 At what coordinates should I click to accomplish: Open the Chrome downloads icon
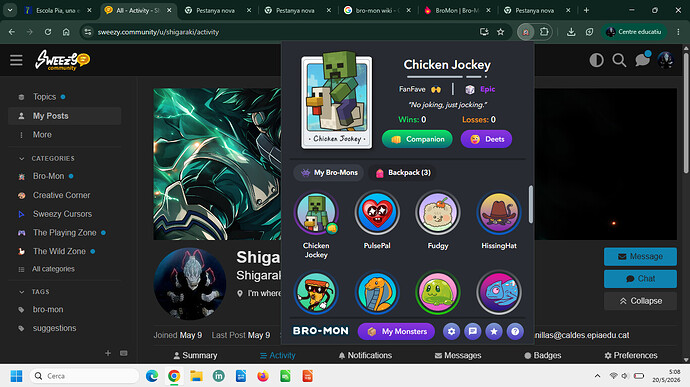tap(571, 32)
